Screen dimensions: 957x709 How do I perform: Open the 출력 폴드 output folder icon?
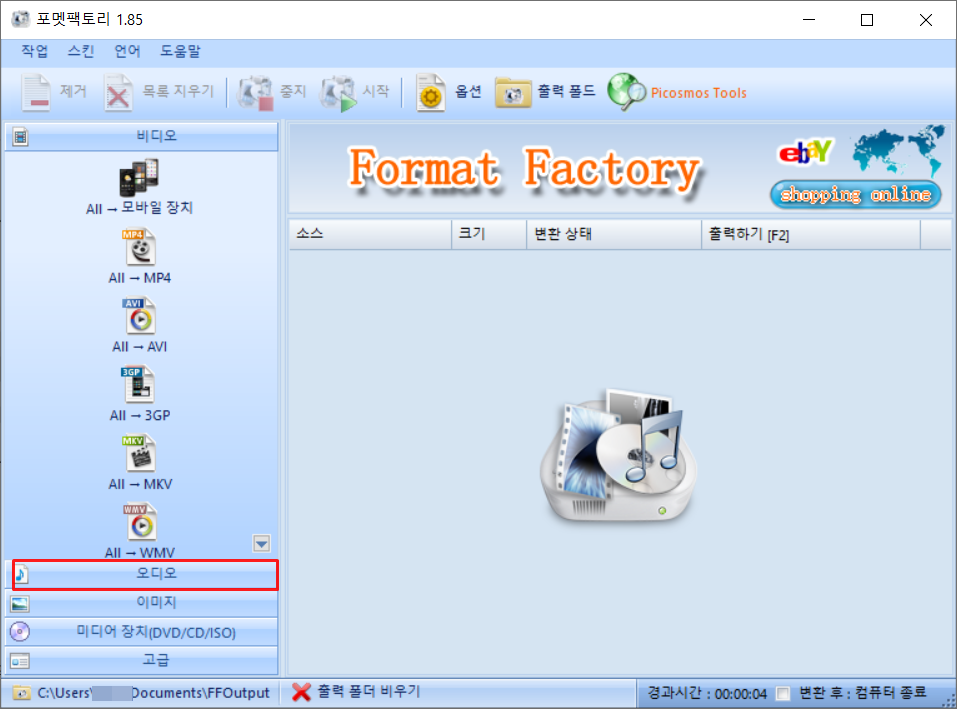pyautogui.click(x=513, y=93)
